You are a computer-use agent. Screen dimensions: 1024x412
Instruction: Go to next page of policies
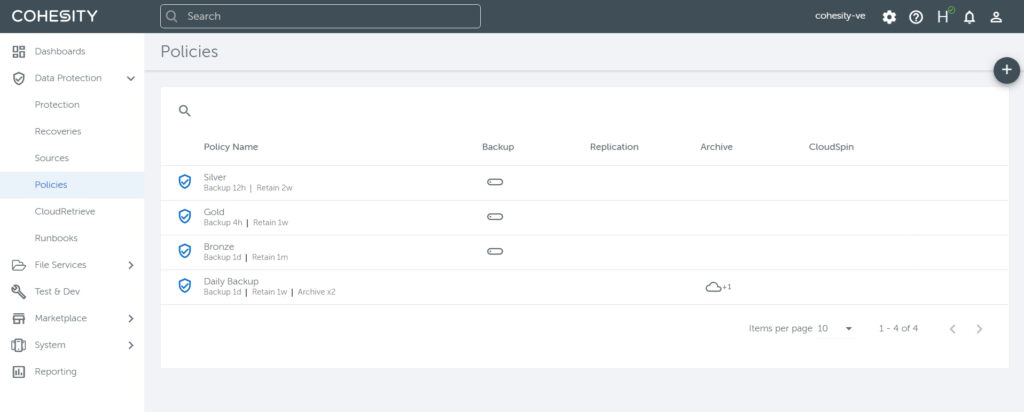click(x=979, y=329)
